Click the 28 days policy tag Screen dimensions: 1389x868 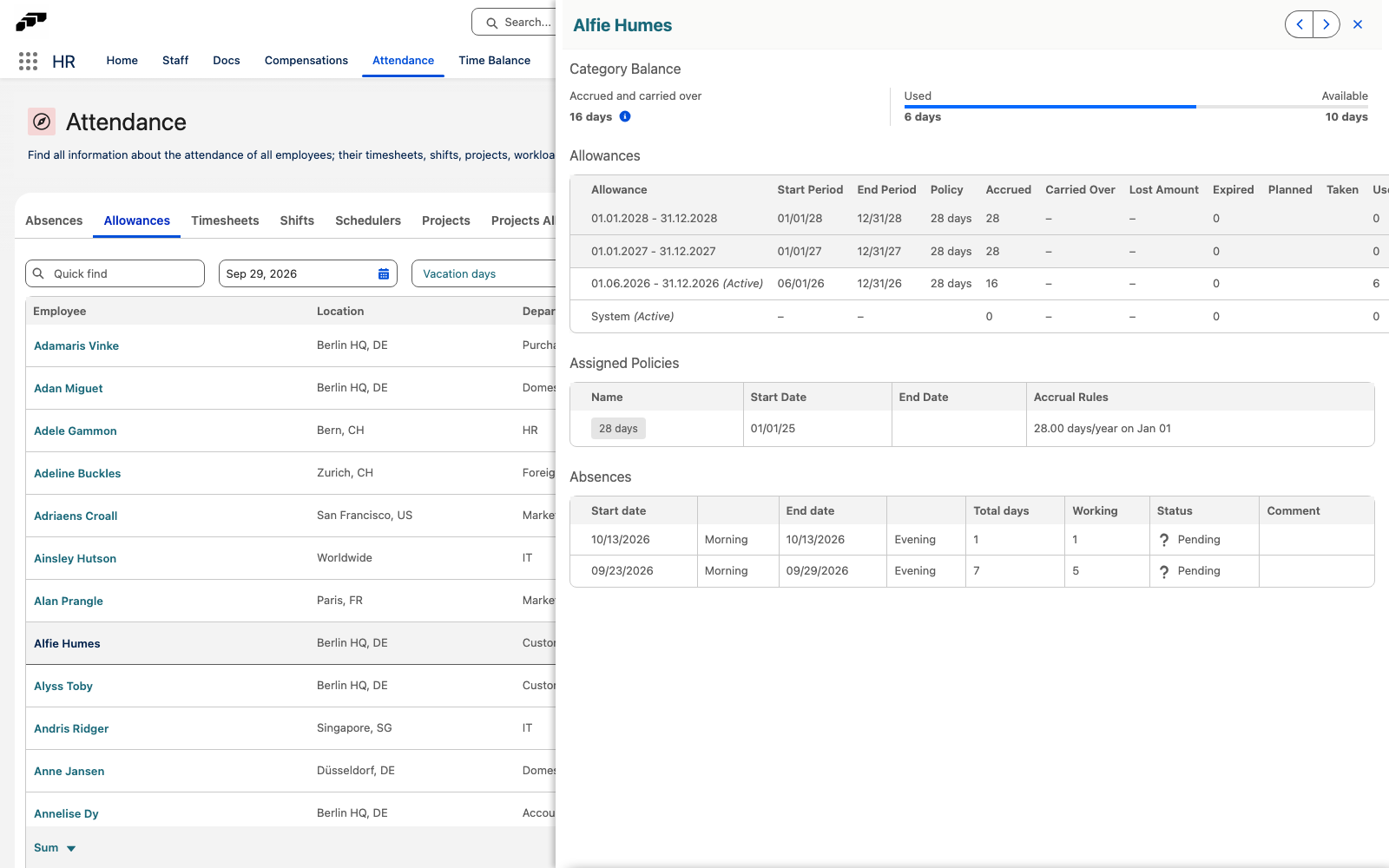click(618, 429)
